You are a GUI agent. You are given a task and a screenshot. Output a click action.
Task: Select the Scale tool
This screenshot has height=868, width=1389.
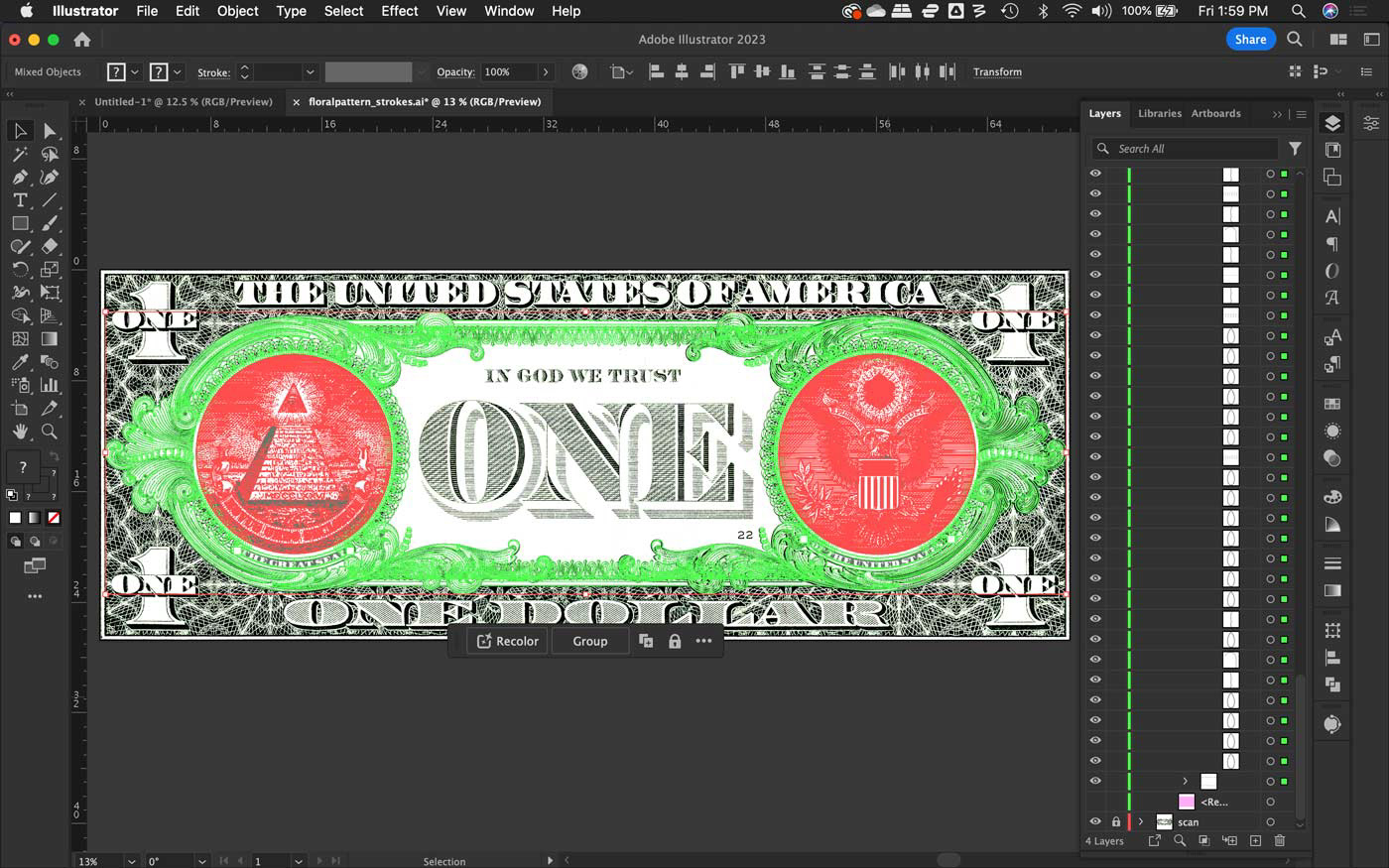pyautogui.click(x=50, y=269)
